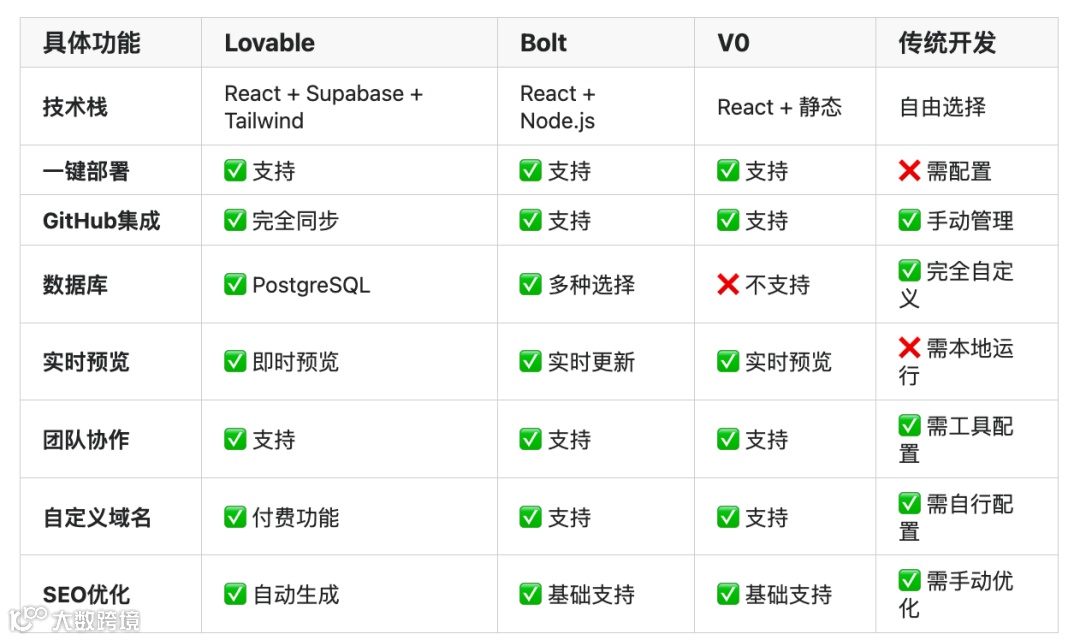
Task: Click the 大数跨境 watermark logo
Action: tap(74, 621)
